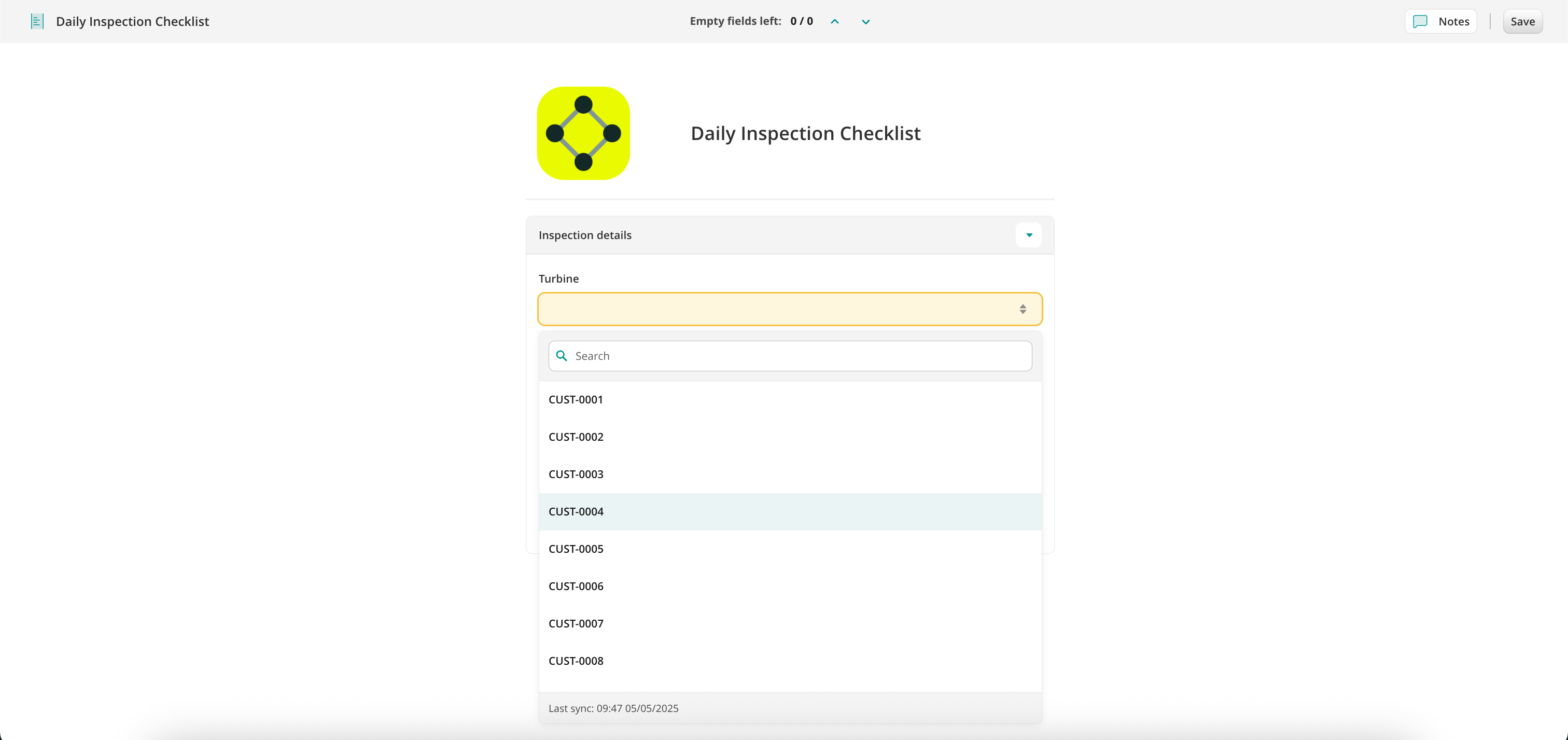Collapse the Inspection details section

pos(1028,235)
